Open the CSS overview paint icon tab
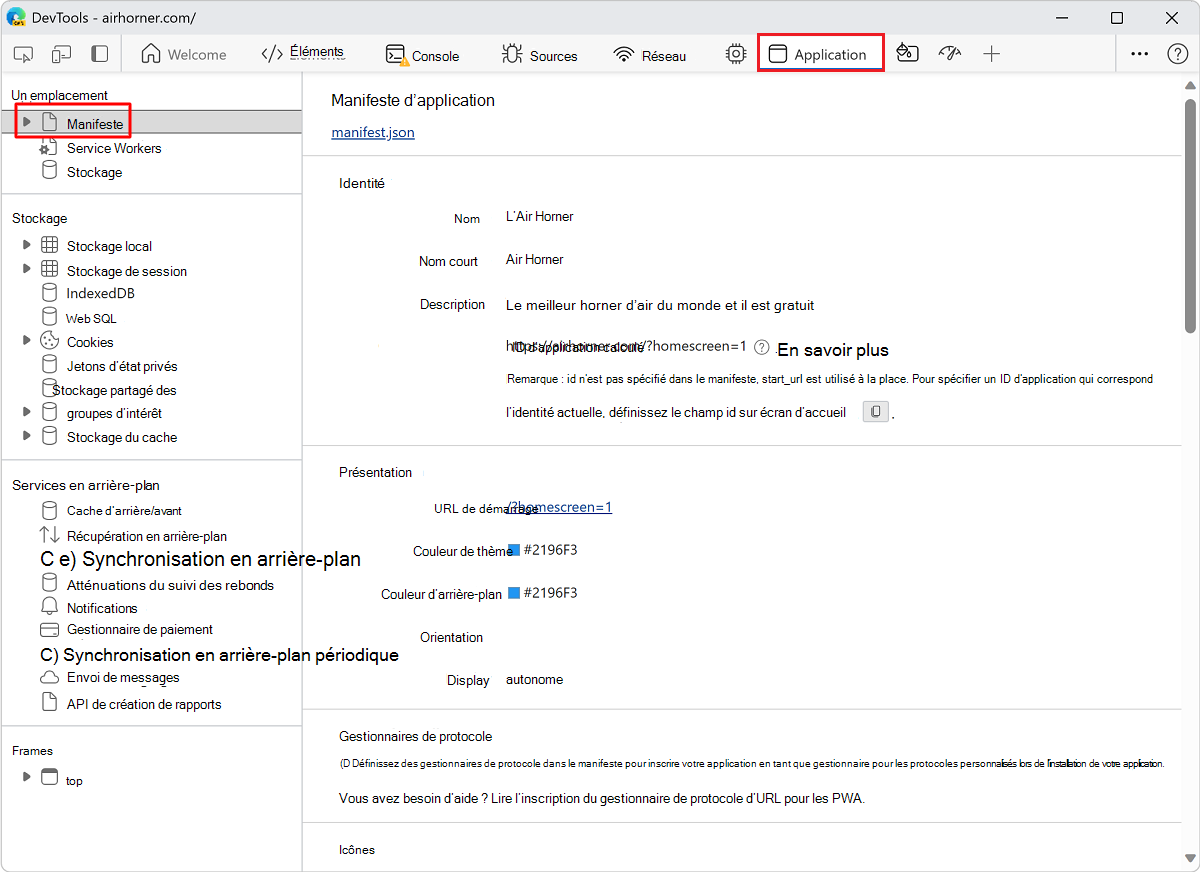 point(908,54)
